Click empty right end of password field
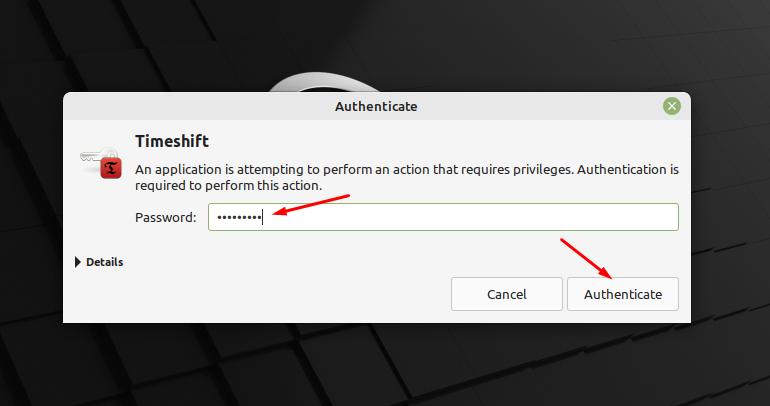This screenshot has width=770, height=406. tap(614, 217)
